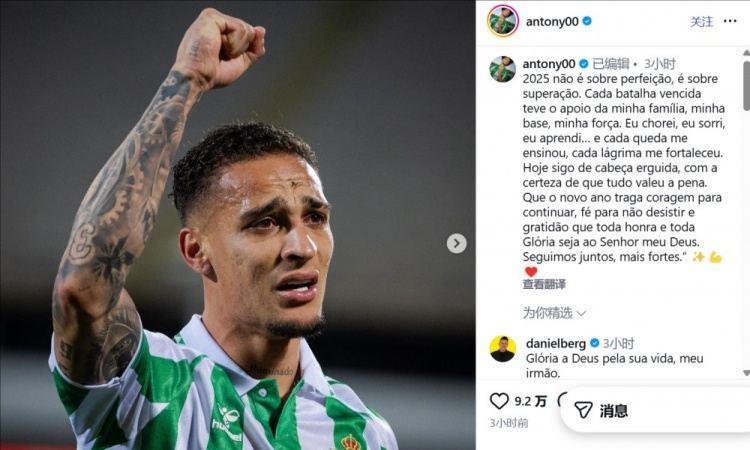Click the paper-plane message icon

tap(583, 410)
